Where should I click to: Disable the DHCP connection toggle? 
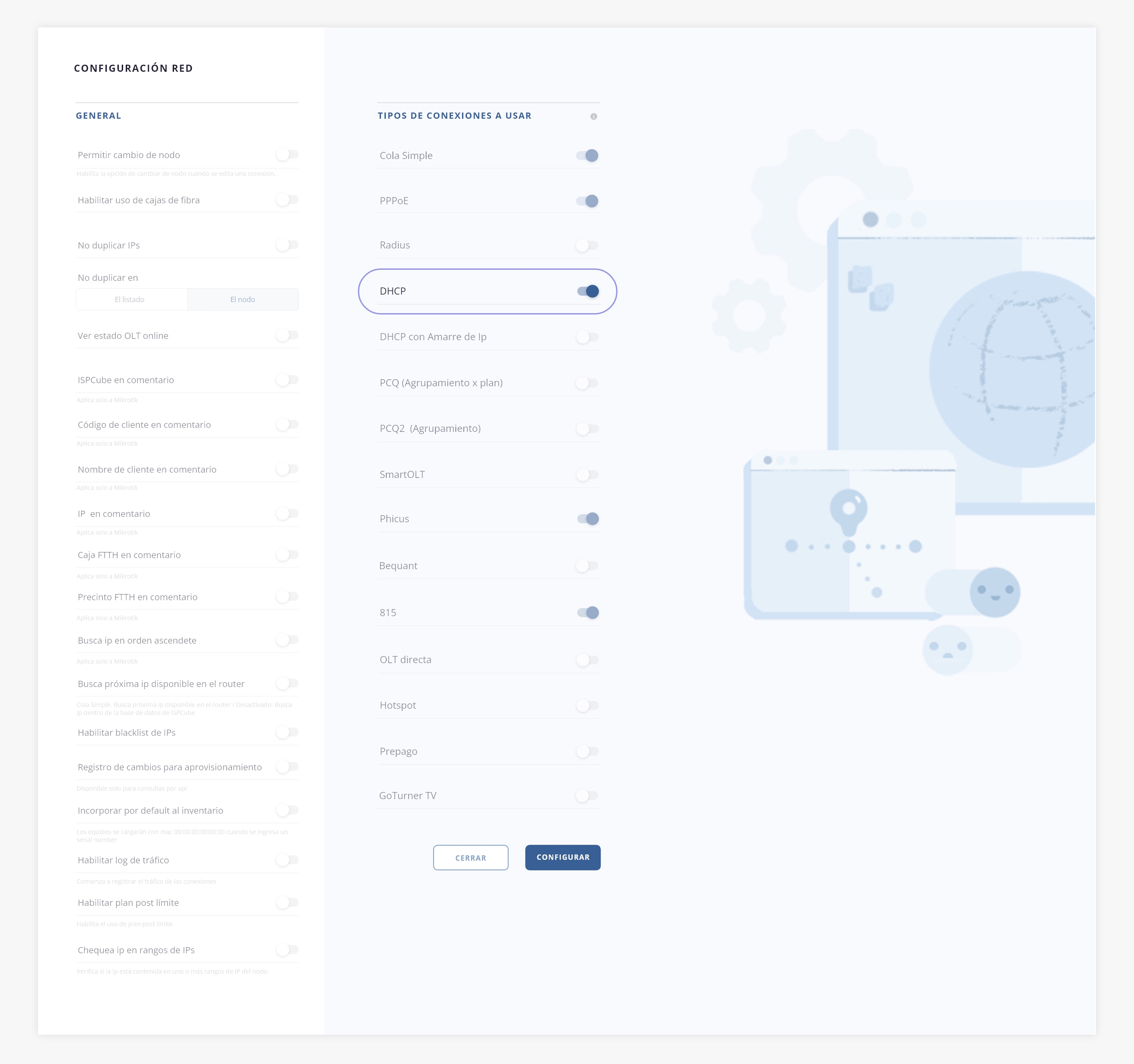(x=587, y=291)
